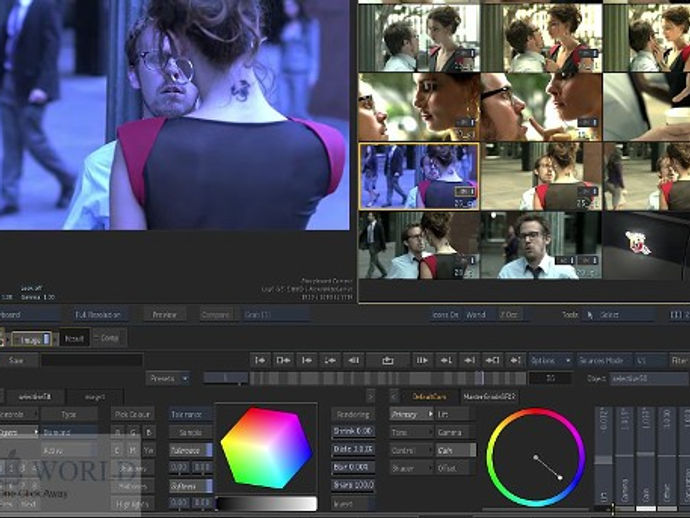Click the Sample button
This screenshot has width=690, height=518.
point(191,433)
